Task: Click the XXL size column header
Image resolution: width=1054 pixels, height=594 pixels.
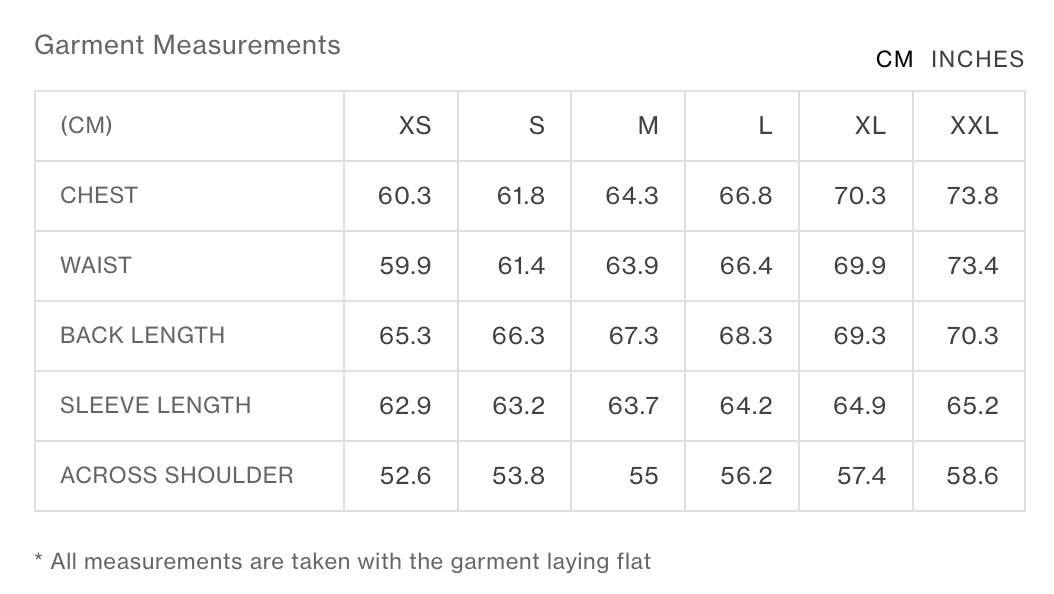Action: point(974,126)
